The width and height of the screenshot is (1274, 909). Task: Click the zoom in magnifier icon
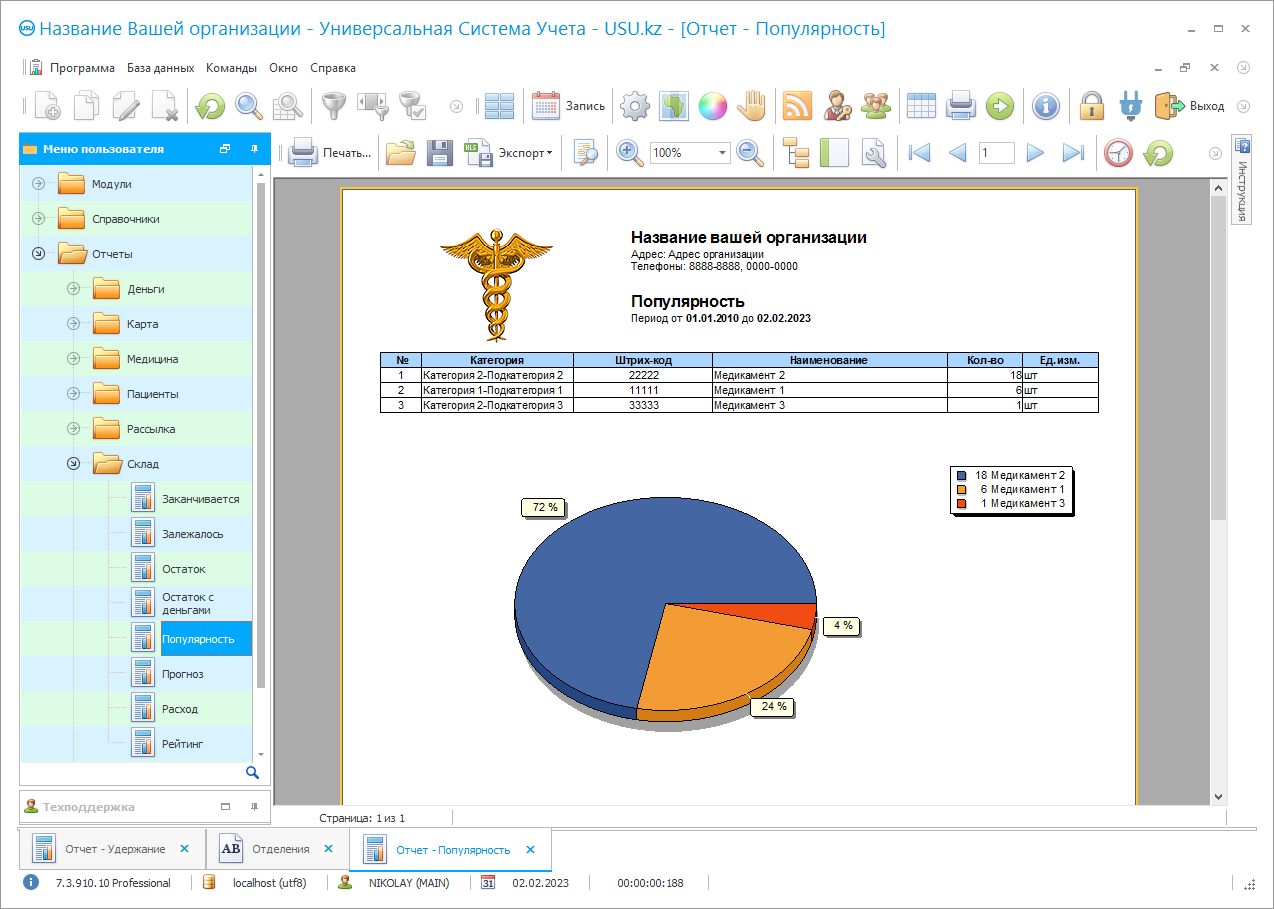pyautogui.click(x=629, y=153)
